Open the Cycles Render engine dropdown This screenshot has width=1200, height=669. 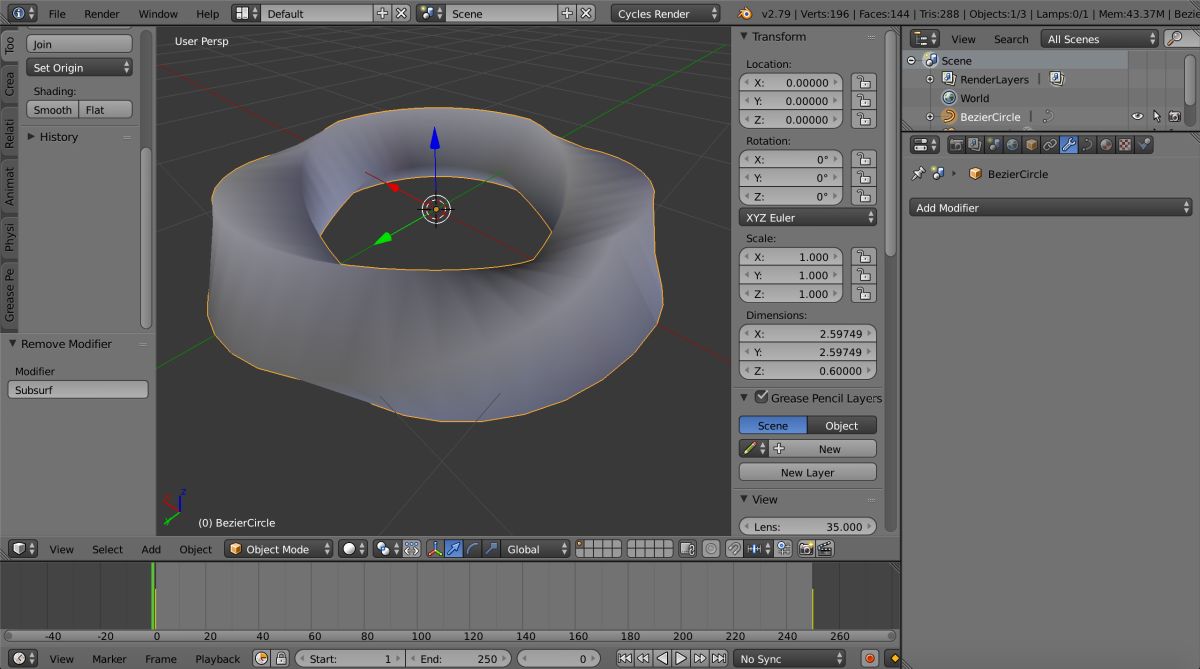pos(666,13)
